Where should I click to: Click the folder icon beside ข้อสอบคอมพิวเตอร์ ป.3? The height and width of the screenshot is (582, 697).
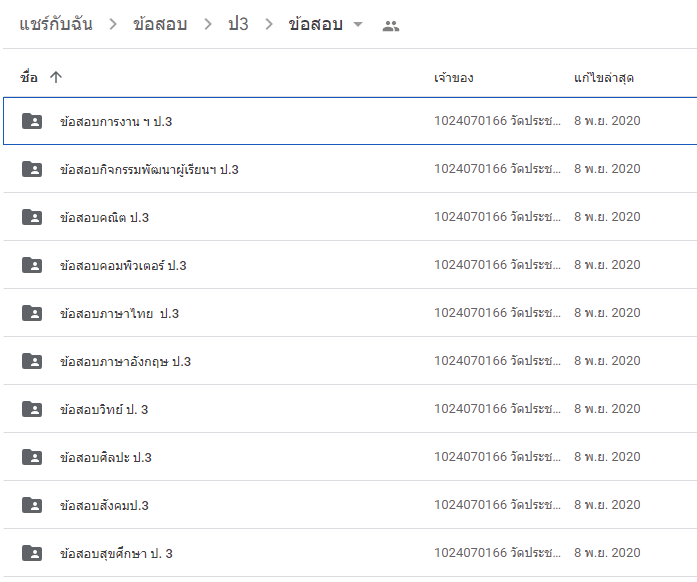tap(32, 265)
